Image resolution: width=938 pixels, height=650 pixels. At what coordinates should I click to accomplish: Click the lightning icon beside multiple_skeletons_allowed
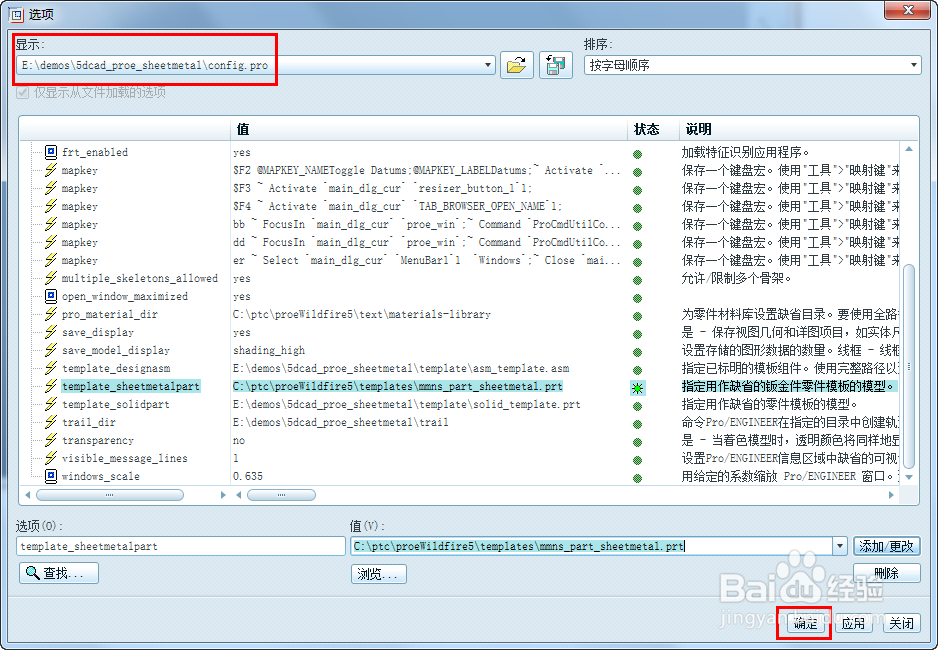51,278
